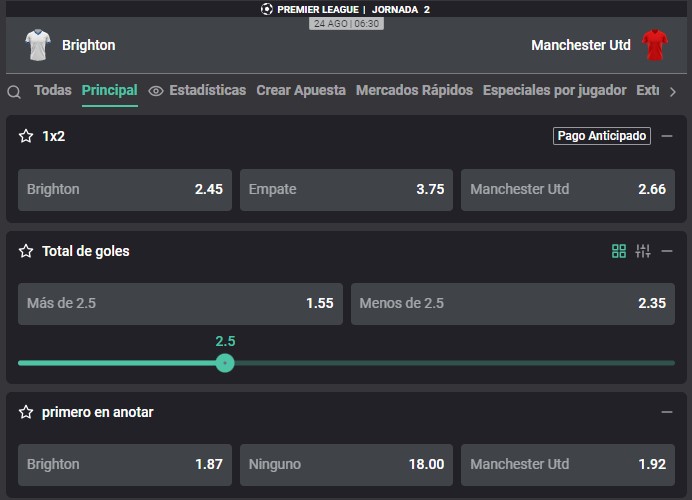Click the Brighton white jersey icon
The width and height of the screenshot is (692, 500).
38,45
